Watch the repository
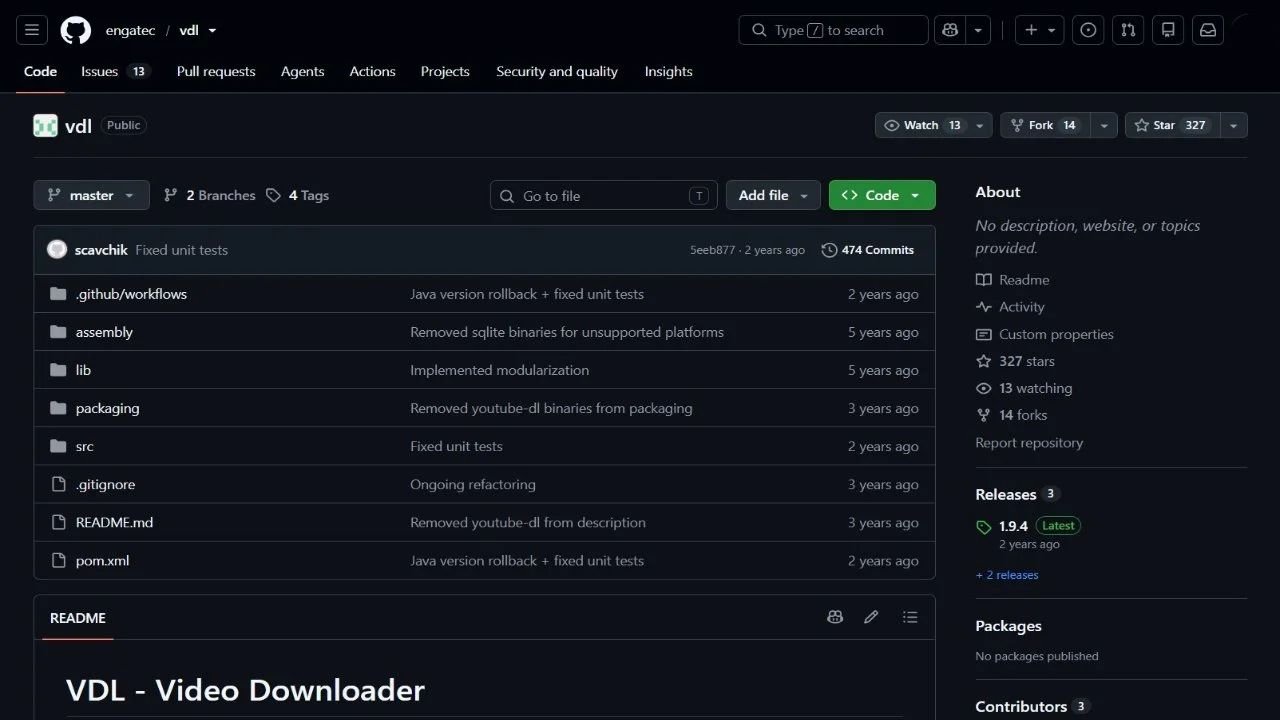1280x720 pixels. click(922, 125)
